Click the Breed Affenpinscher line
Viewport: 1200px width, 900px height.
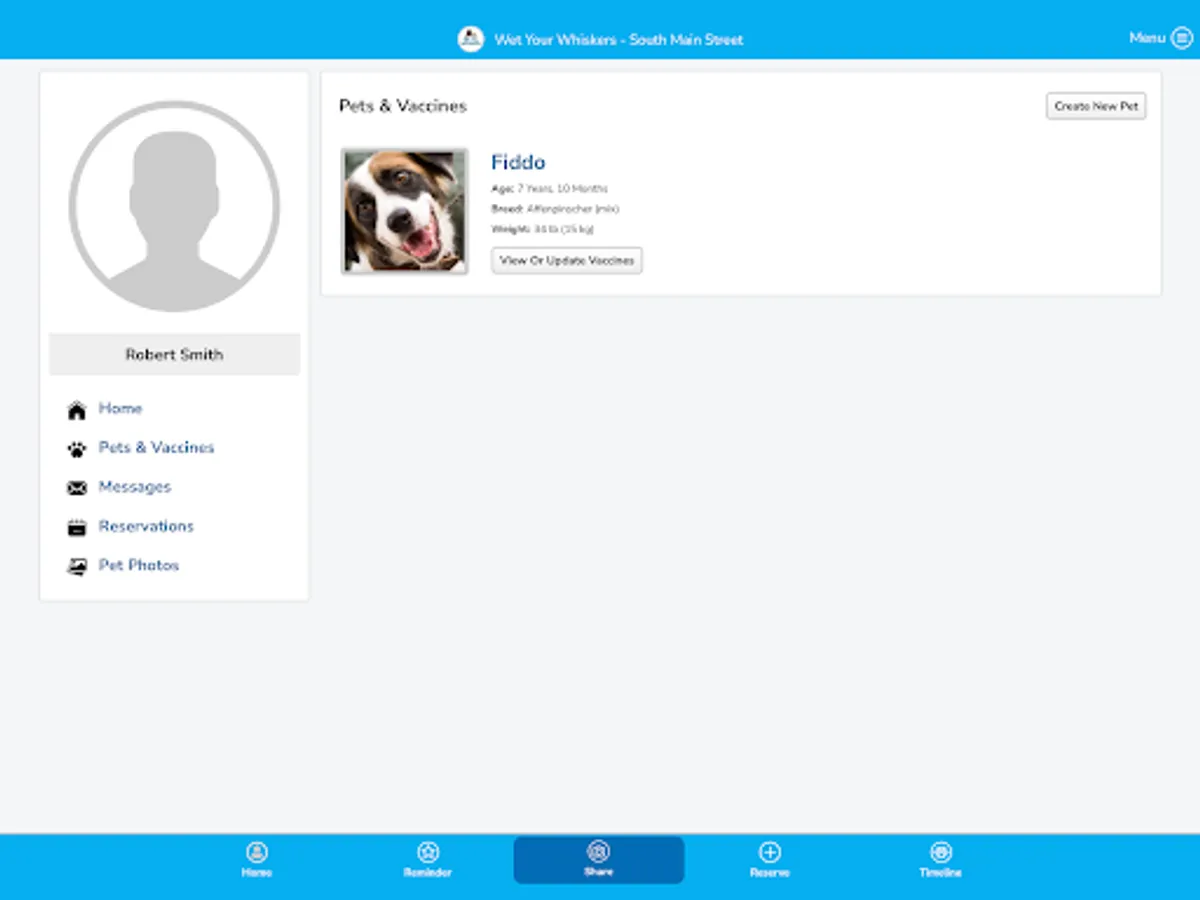point(555,209)
